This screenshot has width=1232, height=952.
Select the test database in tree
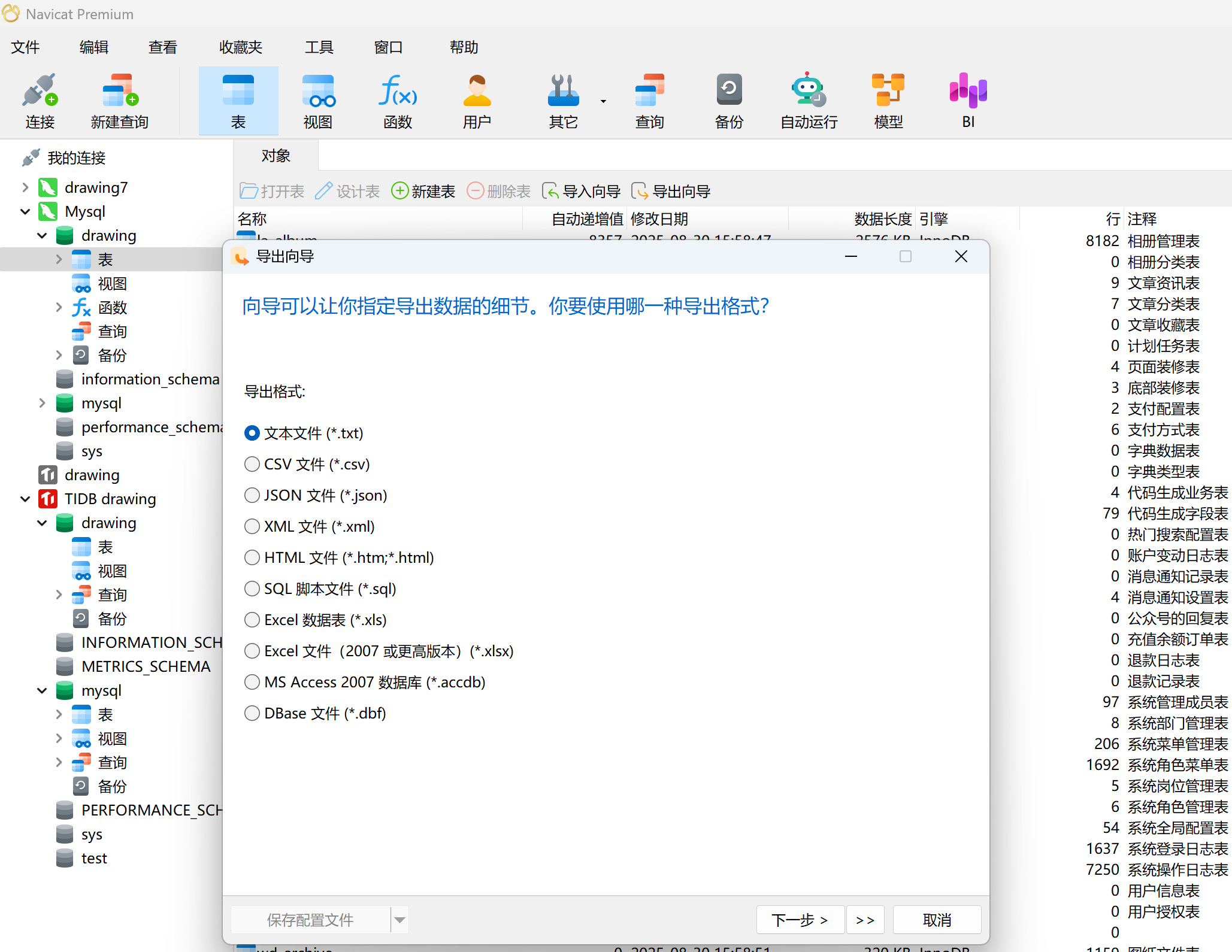coord(94,858)
